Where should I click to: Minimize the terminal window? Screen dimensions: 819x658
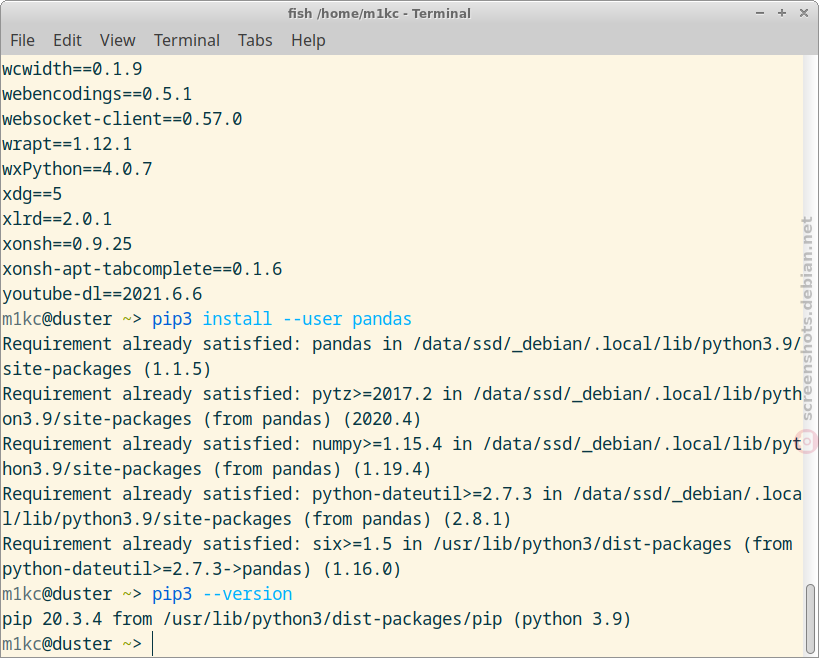pos(760,13)
